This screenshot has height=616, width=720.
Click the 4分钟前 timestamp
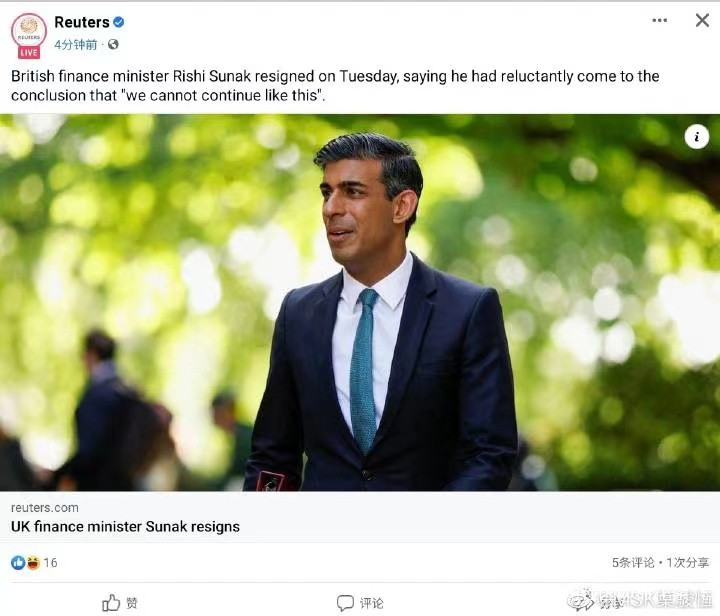click(x=76, y=44)
